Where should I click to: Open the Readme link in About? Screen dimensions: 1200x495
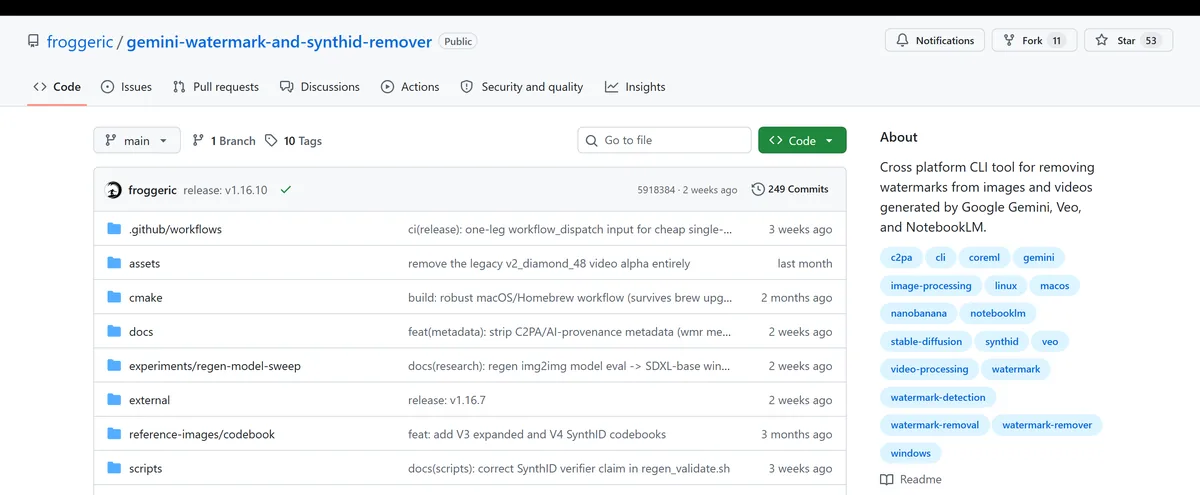[911, 480]
